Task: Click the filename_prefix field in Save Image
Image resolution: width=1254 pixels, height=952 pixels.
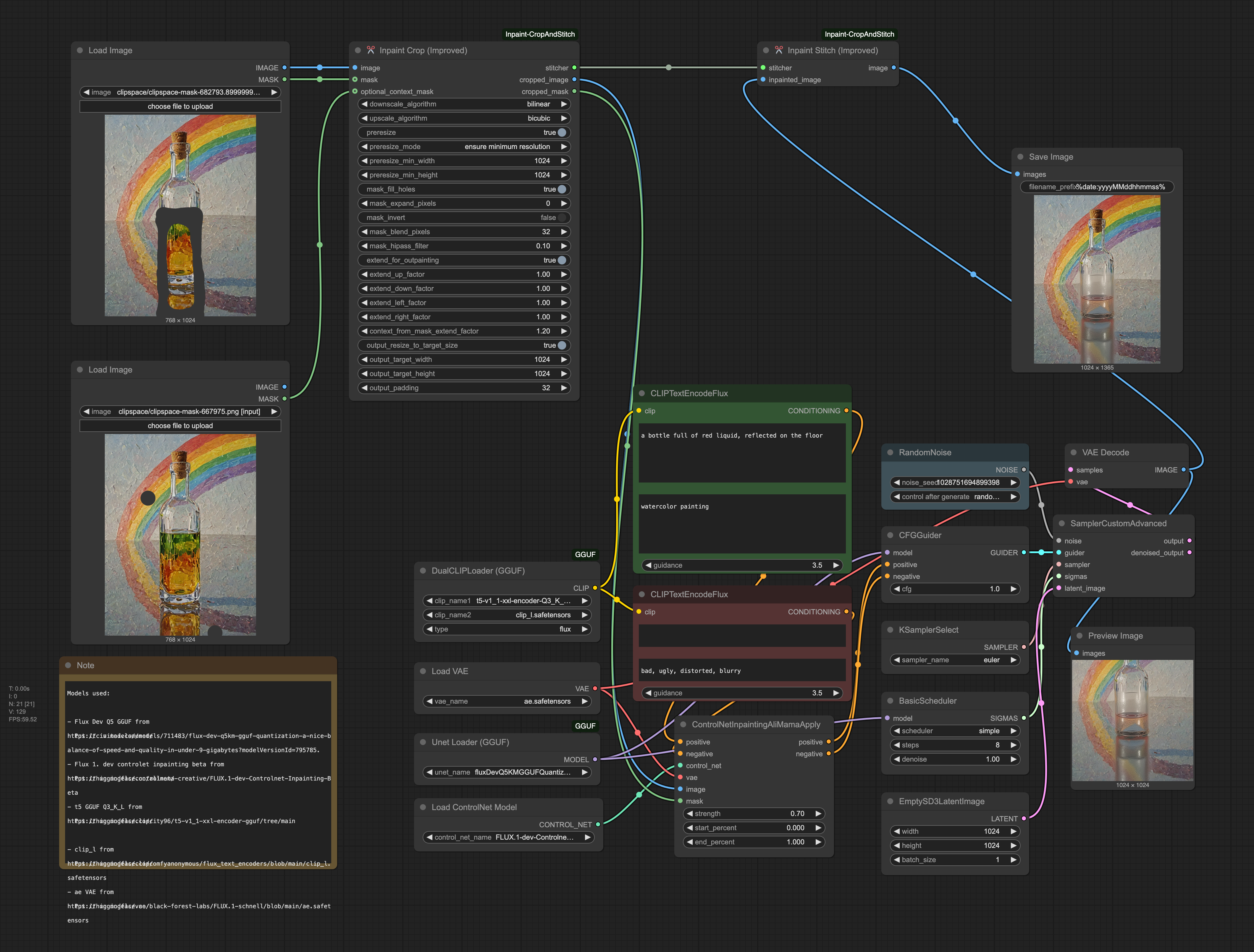Action: click(1096, 187)
